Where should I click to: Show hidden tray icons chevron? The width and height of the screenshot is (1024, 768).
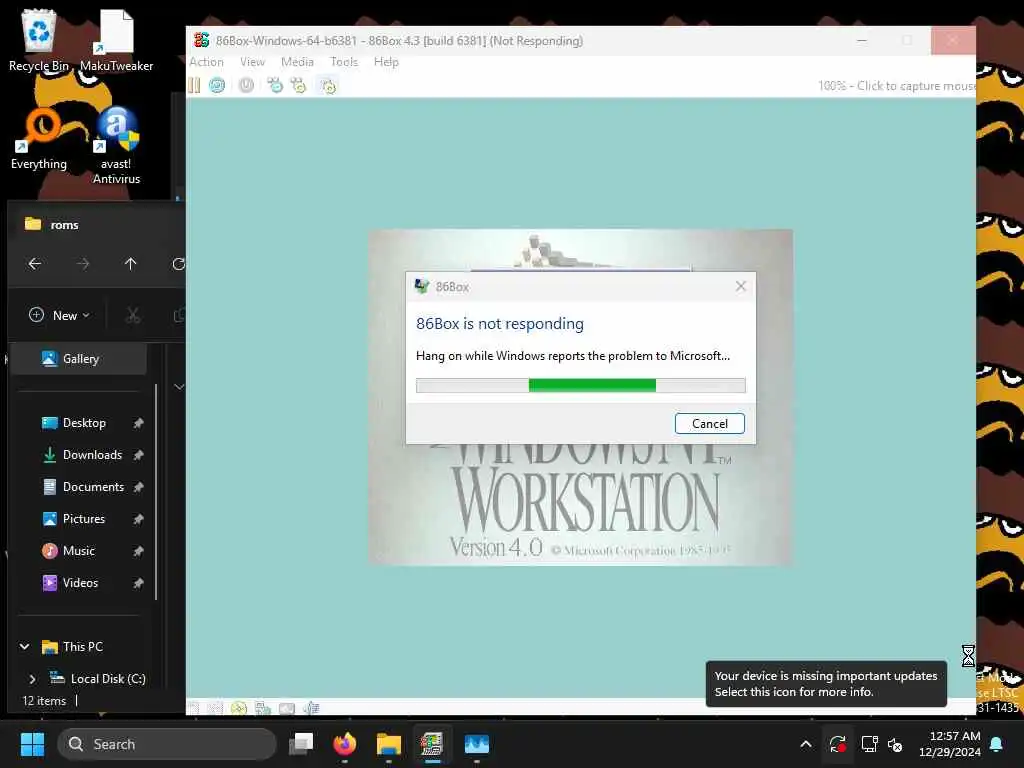click(x=806, y=744)
